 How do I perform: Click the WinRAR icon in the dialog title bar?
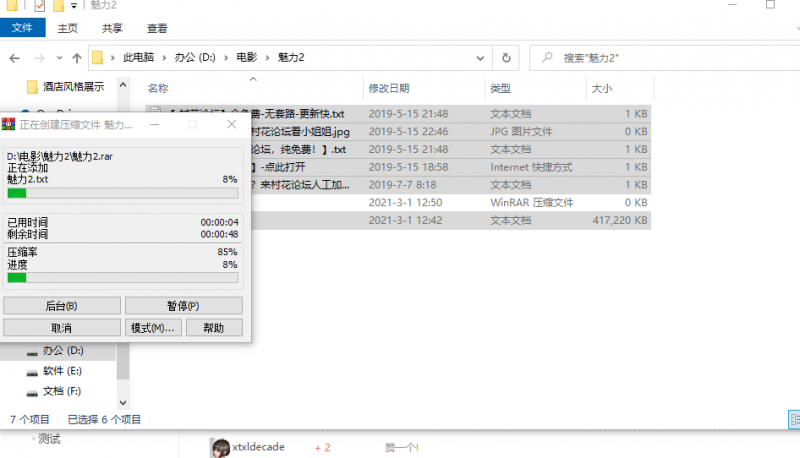9,125
